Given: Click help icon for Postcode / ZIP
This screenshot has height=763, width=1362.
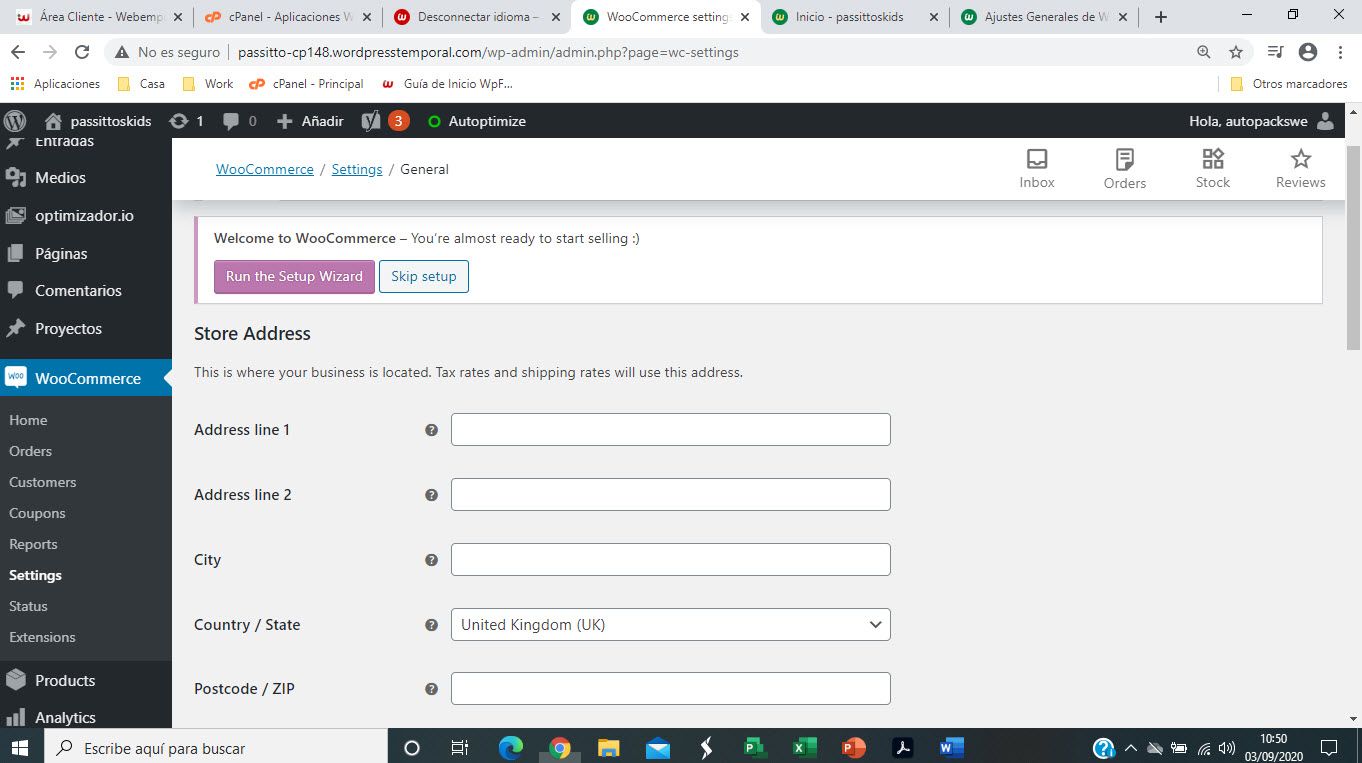Looking at the screenshot, I should pyautogui.click(x=431, y=689).
